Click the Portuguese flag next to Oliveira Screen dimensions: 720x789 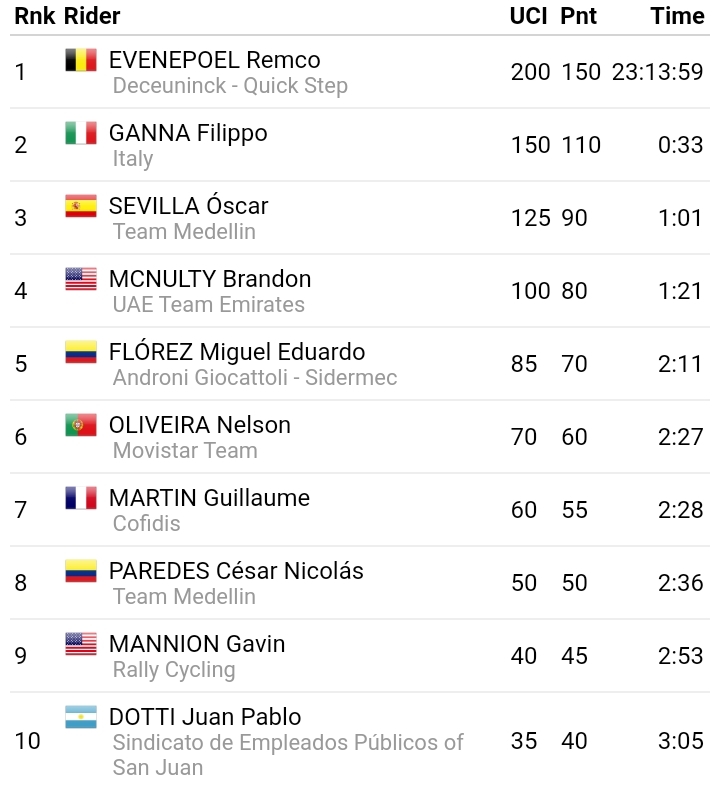[x=81, y=425]
